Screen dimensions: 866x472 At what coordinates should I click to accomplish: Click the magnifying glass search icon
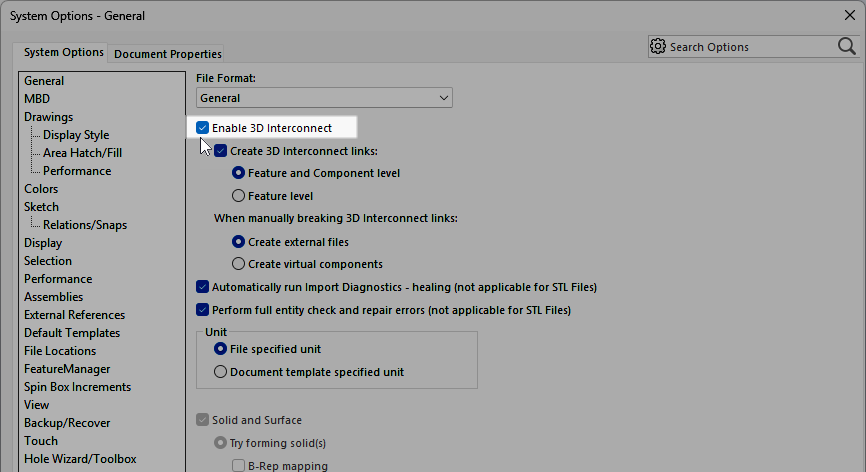pyautogui.click(x=847, y=46)
